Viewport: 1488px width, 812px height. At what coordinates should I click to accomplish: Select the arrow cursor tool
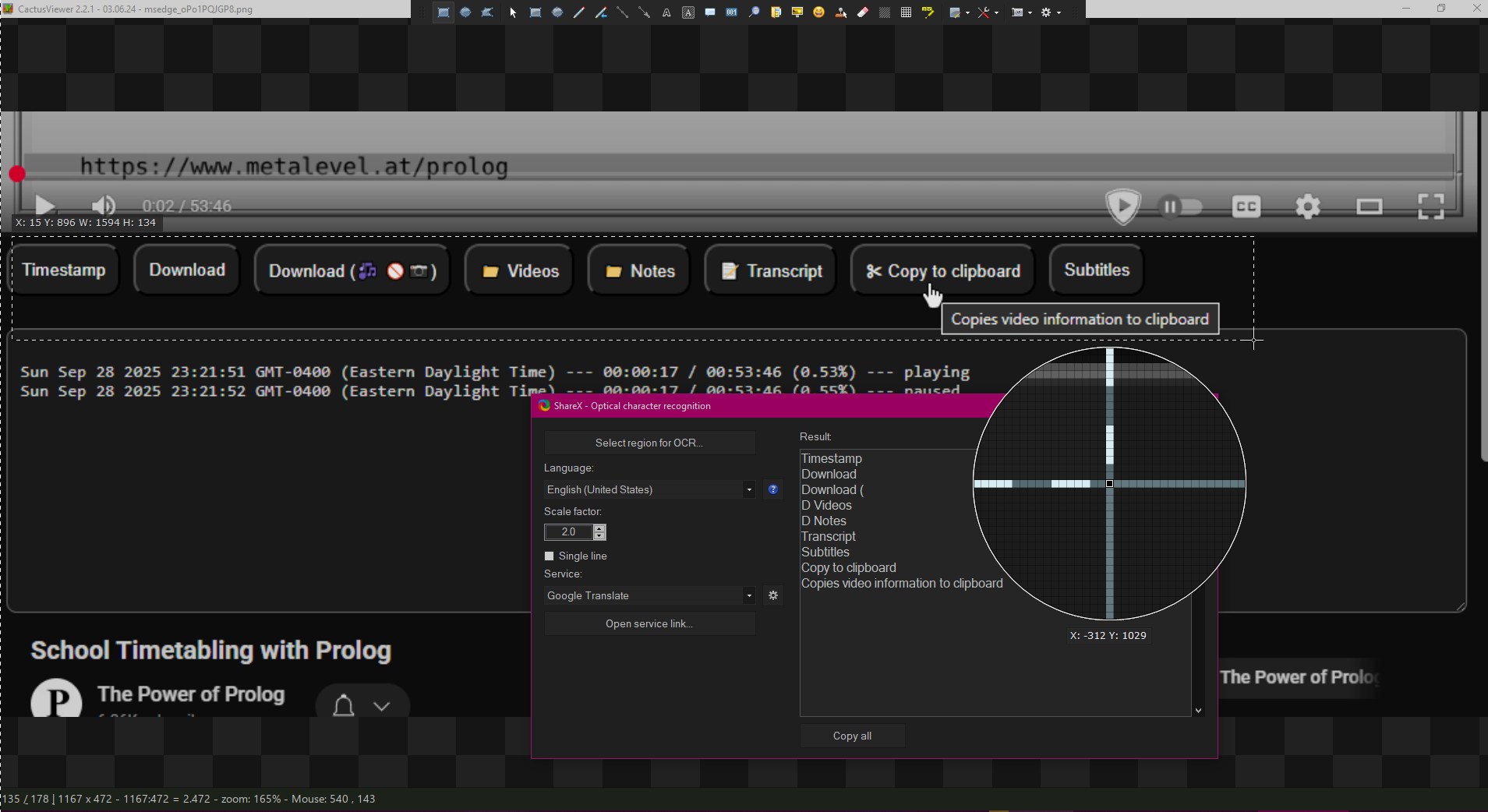[x=513, y=12]
